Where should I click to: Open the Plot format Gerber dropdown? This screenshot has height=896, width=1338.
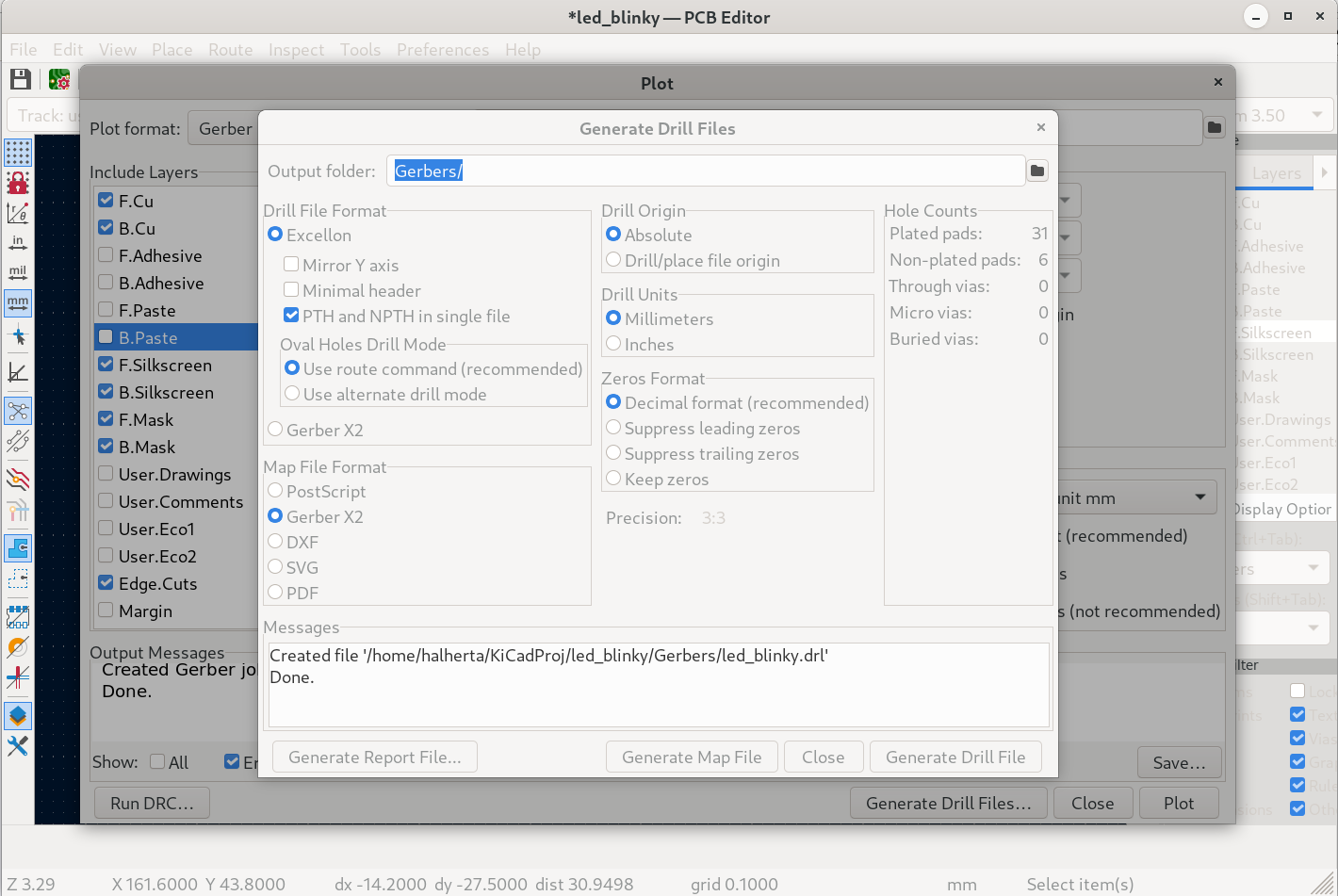click(x=224, y=129)
